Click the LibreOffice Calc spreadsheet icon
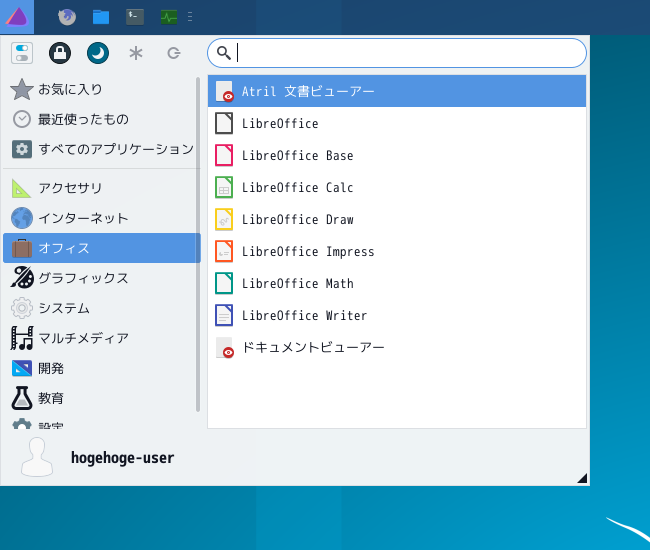 click(224, 187)
